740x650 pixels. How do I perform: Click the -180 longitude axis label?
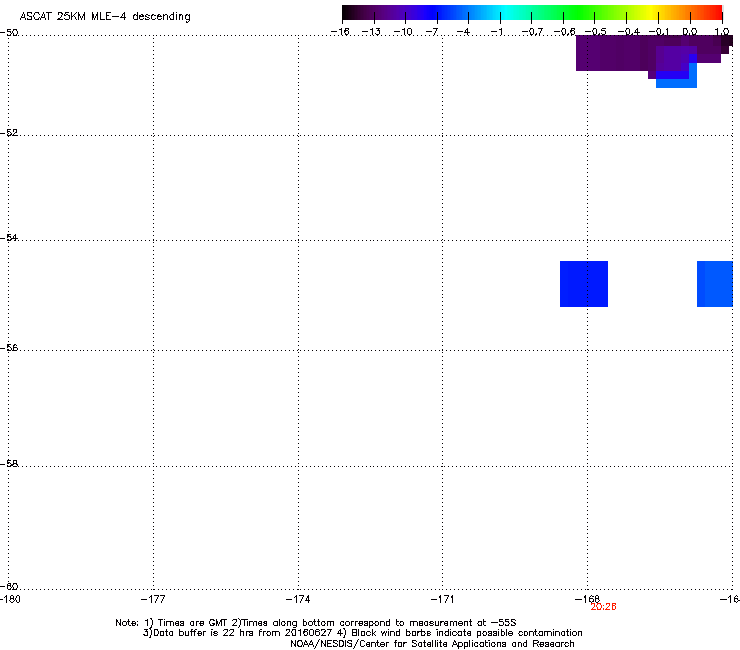point(10,599)
